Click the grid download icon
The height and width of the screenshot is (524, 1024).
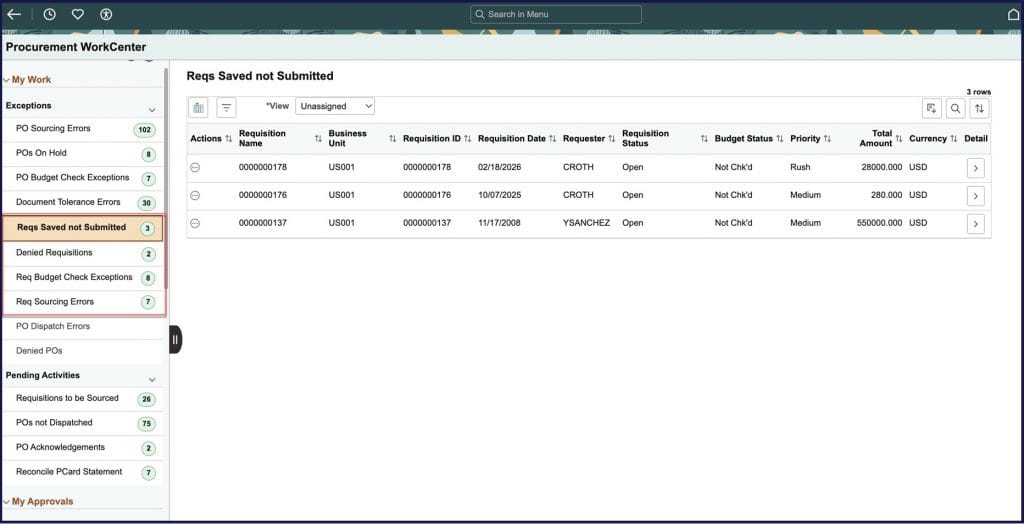pos(932,108)
